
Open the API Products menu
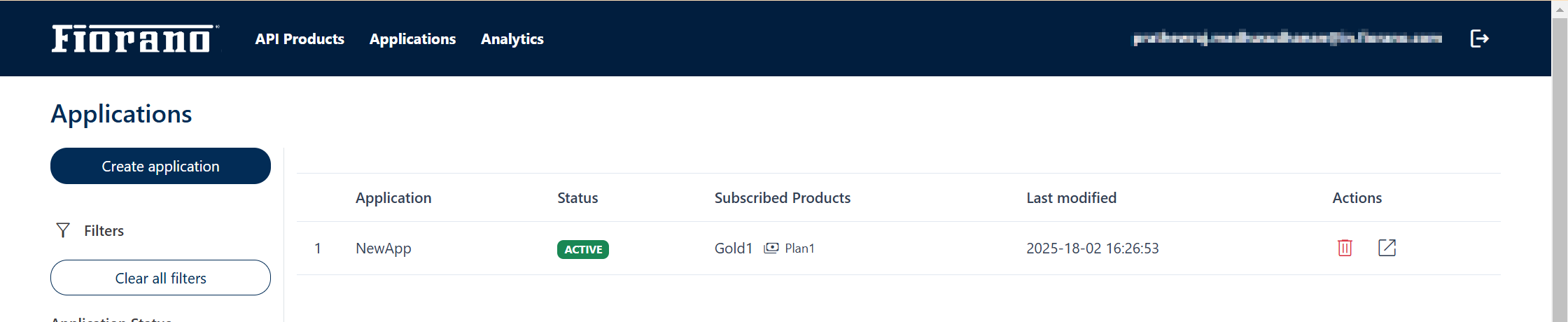click(x=300, y=39)
